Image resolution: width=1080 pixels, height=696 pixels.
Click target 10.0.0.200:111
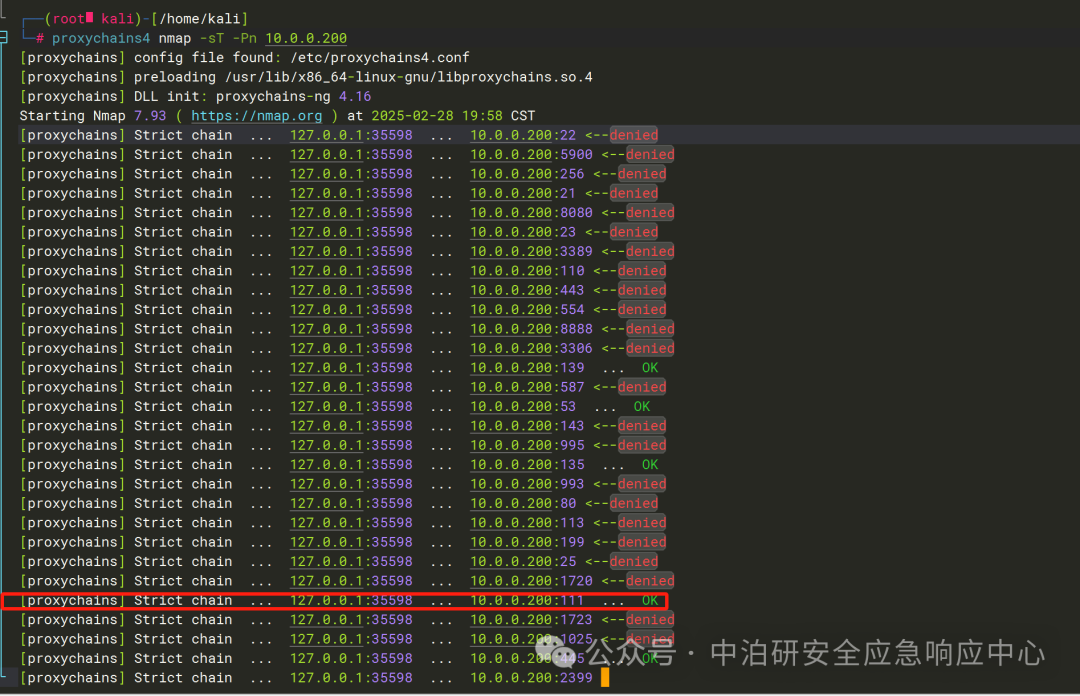point(527,600)
